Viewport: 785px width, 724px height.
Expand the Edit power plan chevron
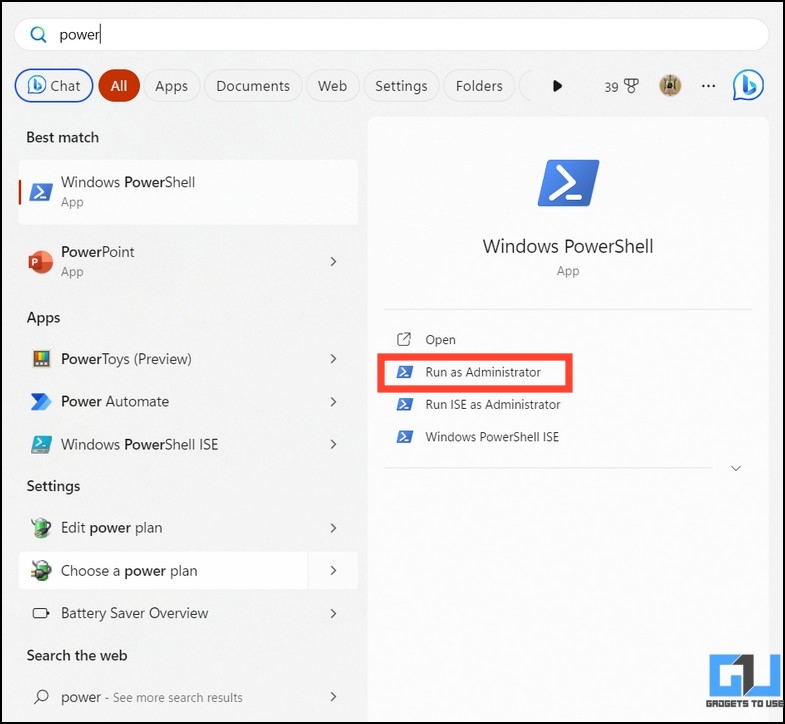pos(333,528)
